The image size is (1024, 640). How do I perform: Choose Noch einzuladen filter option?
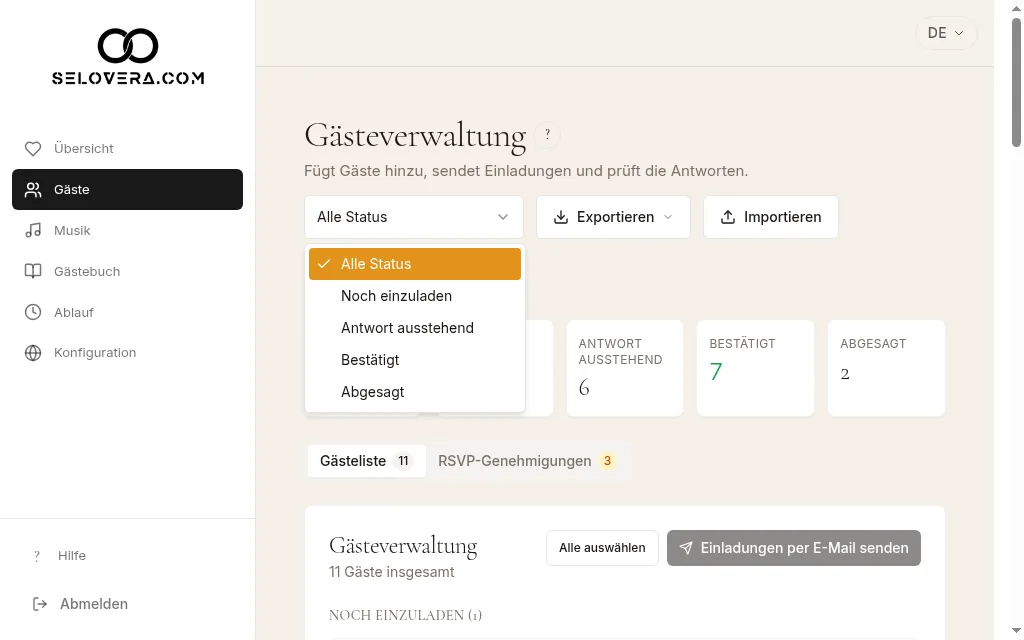pos(415,296)
